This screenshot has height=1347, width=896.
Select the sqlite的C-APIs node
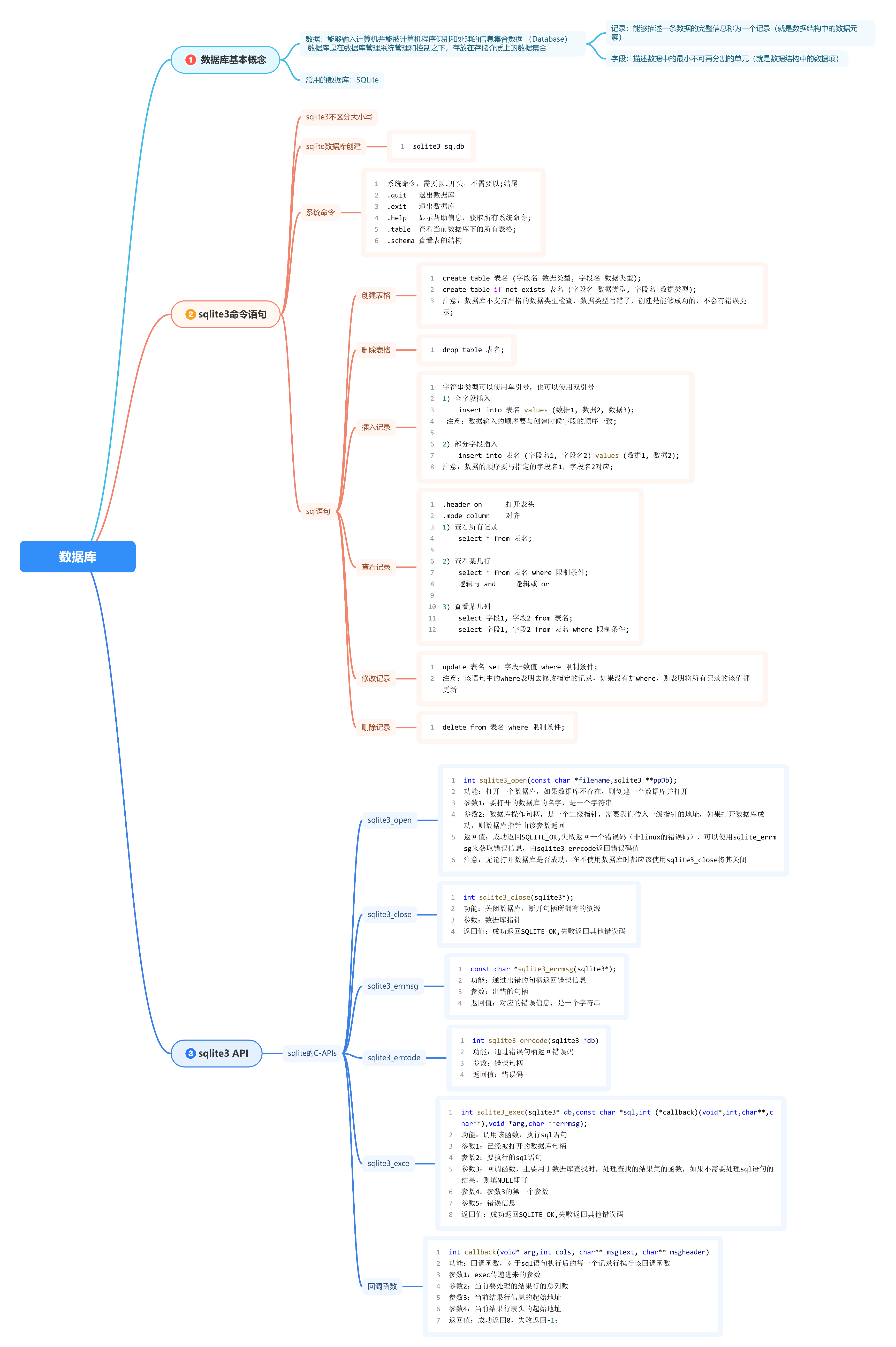[312, 1053]
